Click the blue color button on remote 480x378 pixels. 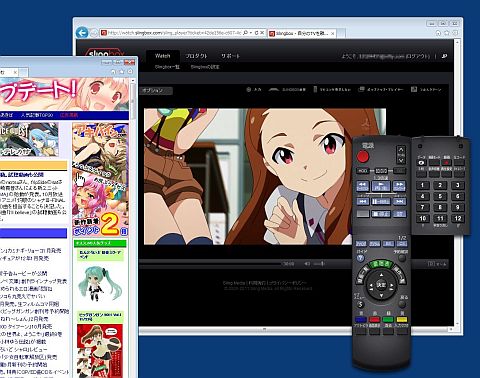point(360,320)
